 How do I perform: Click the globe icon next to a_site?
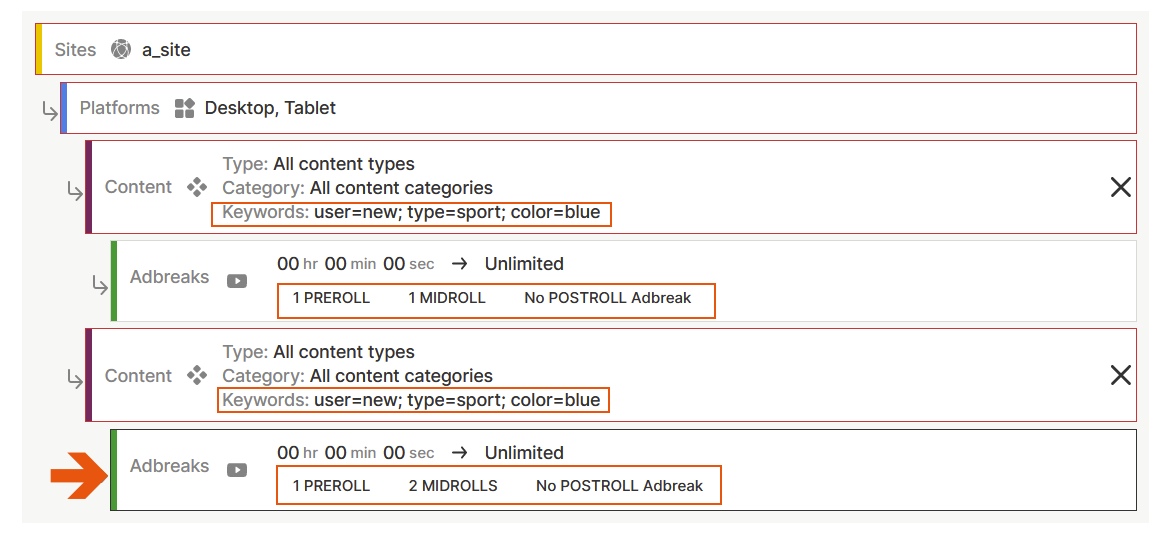pos(121,50)
